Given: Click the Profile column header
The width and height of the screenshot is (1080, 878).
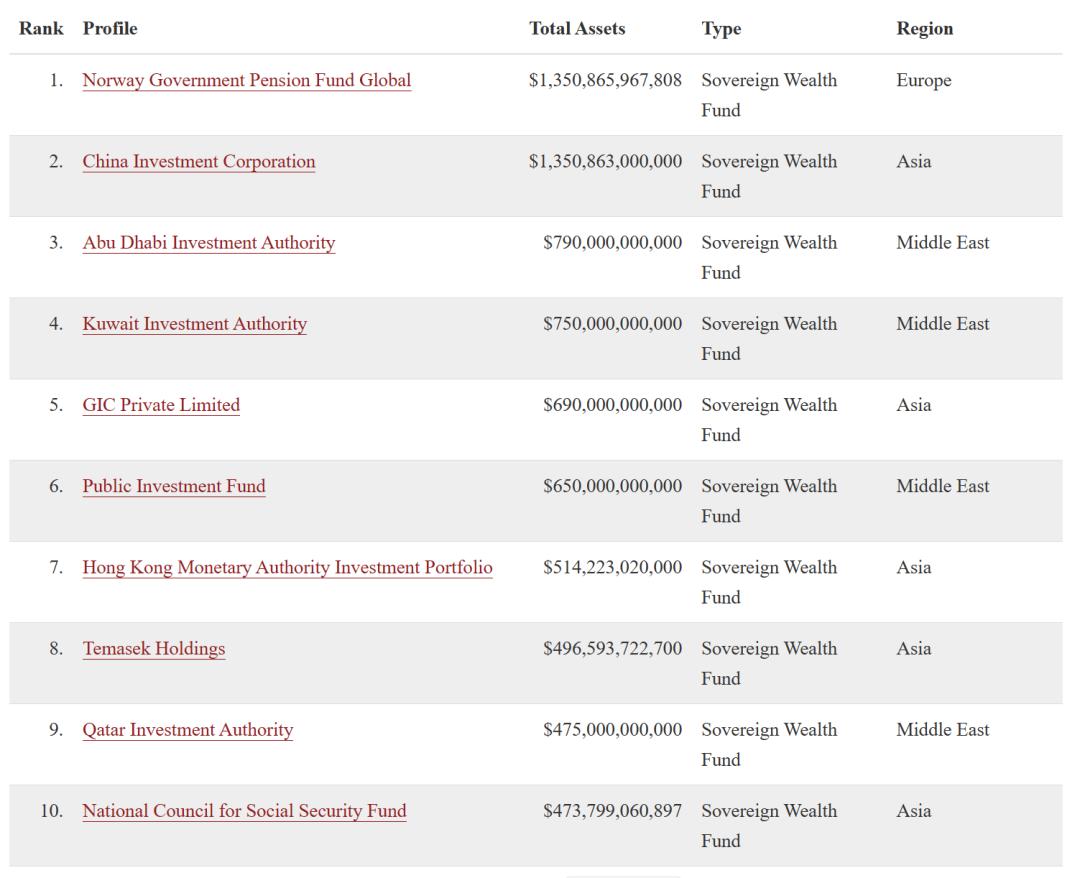Looking at the screenshot, I should pos(110,29).
